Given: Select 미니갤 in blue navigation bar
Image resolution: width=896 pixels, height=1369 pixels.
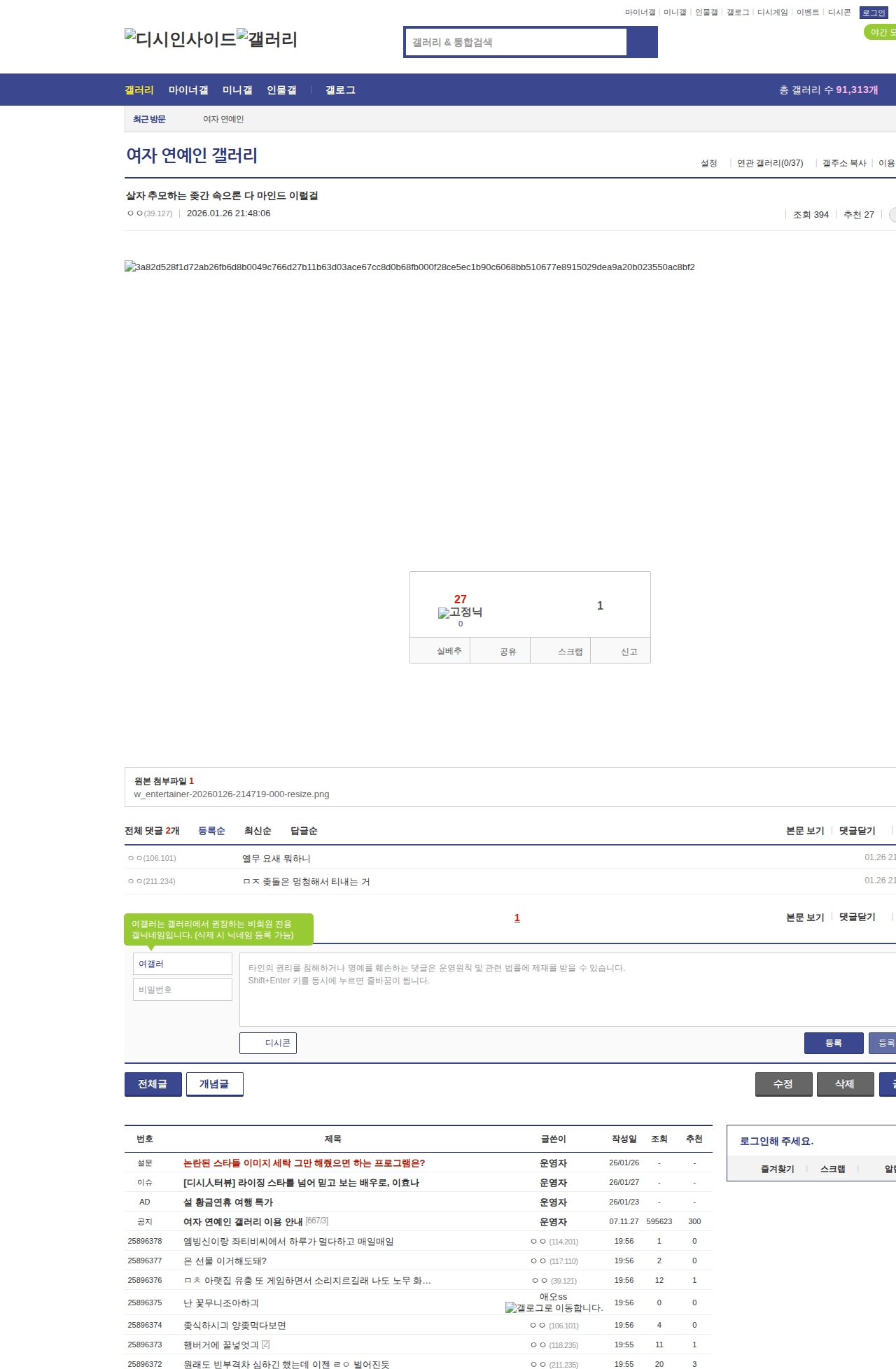Looking at the screenshot, I should 237,90.
